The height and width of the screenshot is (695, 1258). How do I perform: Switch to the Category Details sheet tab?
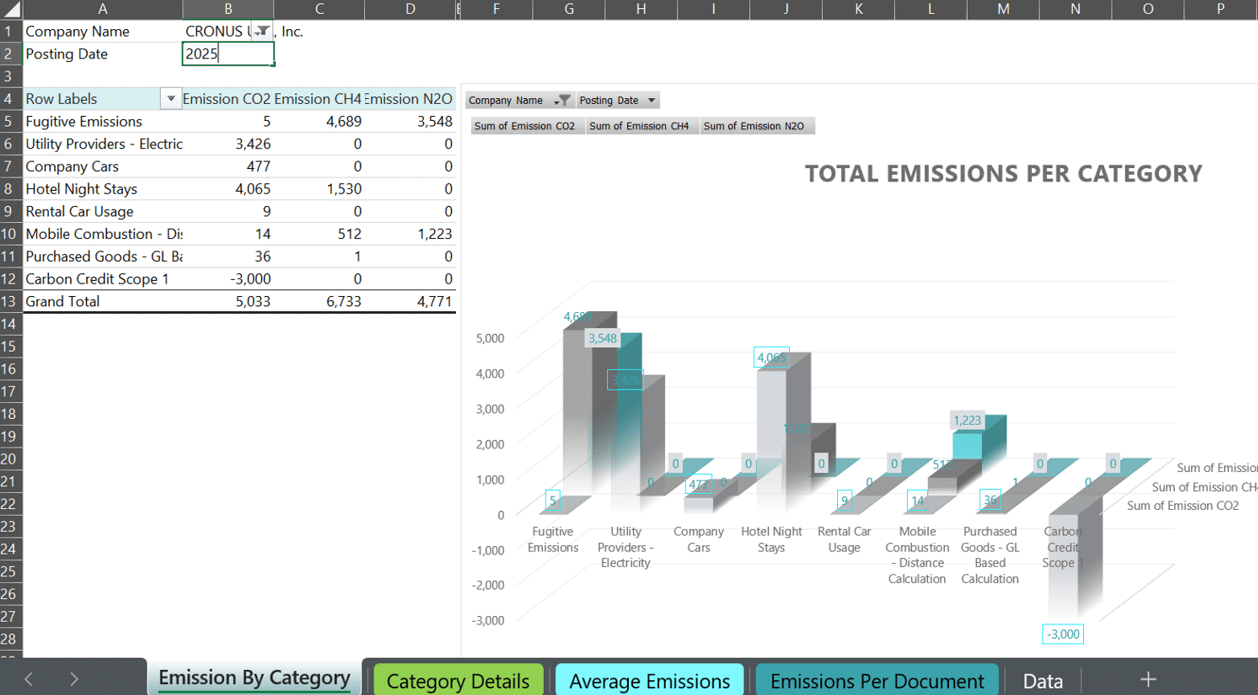click(458, 681)
